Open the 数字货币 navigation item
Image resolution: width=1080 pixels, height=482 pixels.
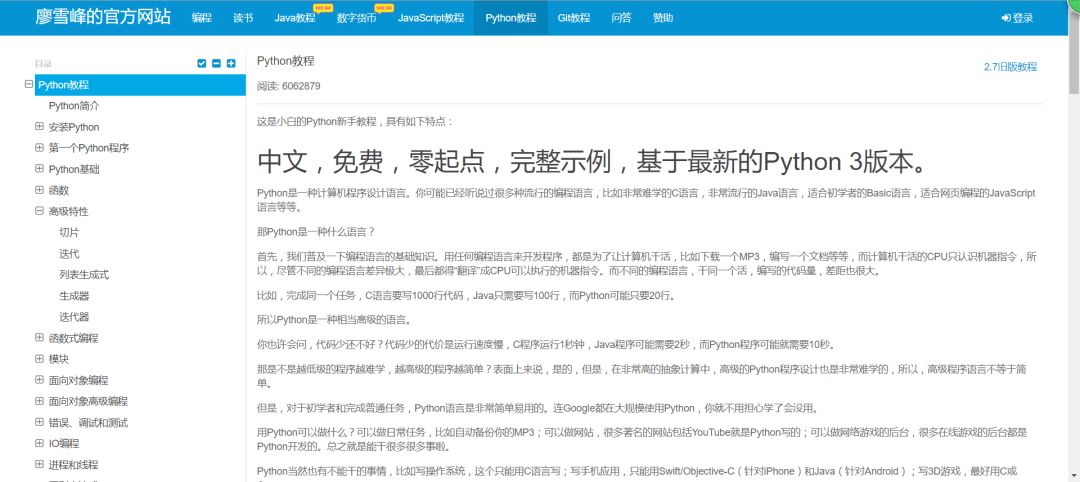tap(357, 18)
